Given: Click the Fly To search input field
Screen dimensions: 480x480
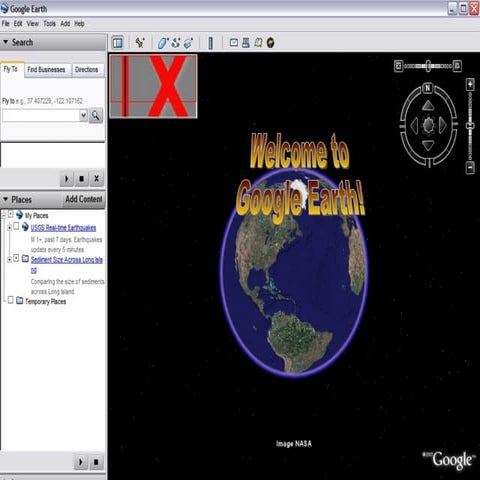Looking at the screenshot, I should click(x=41, y=115).
